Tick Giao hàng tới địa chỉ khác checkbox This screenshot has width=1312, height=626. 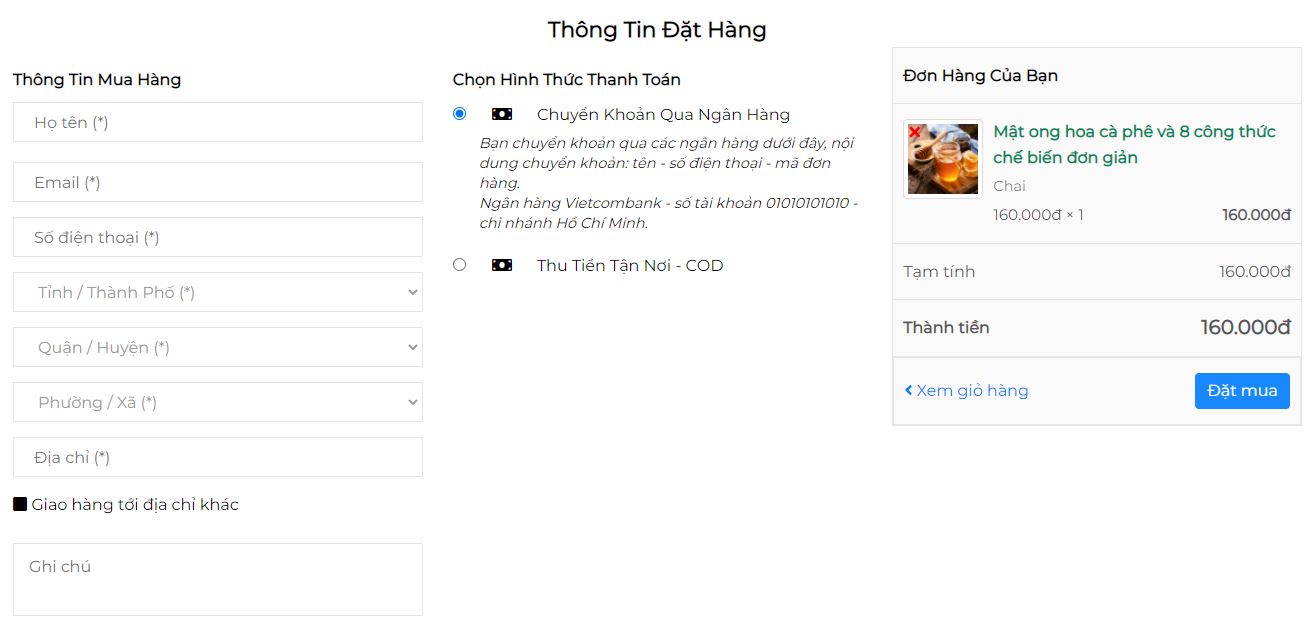pos(20,504)
